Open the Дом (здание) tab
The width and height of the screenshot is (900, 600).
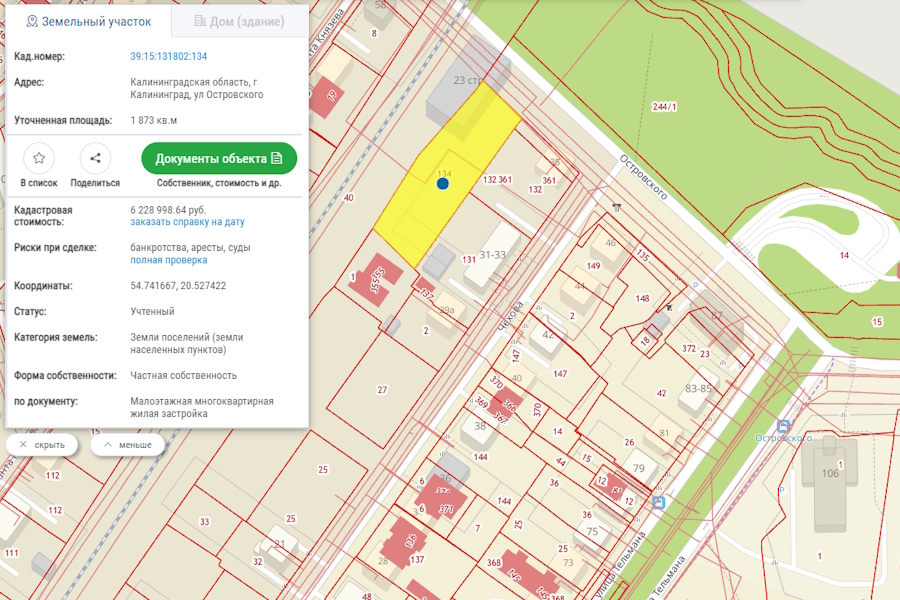coord(238,21)
